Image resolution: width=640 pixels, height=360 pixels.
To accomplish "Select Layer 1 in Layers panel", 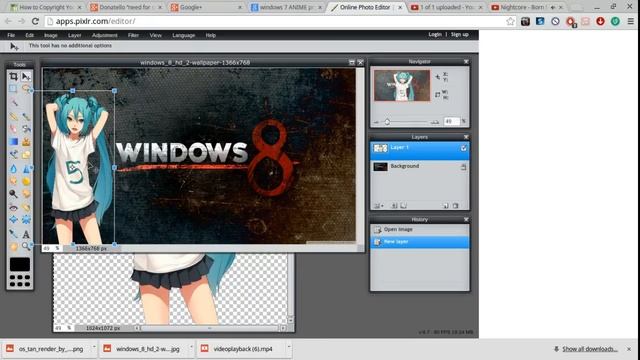I will (x=420, y=151).
